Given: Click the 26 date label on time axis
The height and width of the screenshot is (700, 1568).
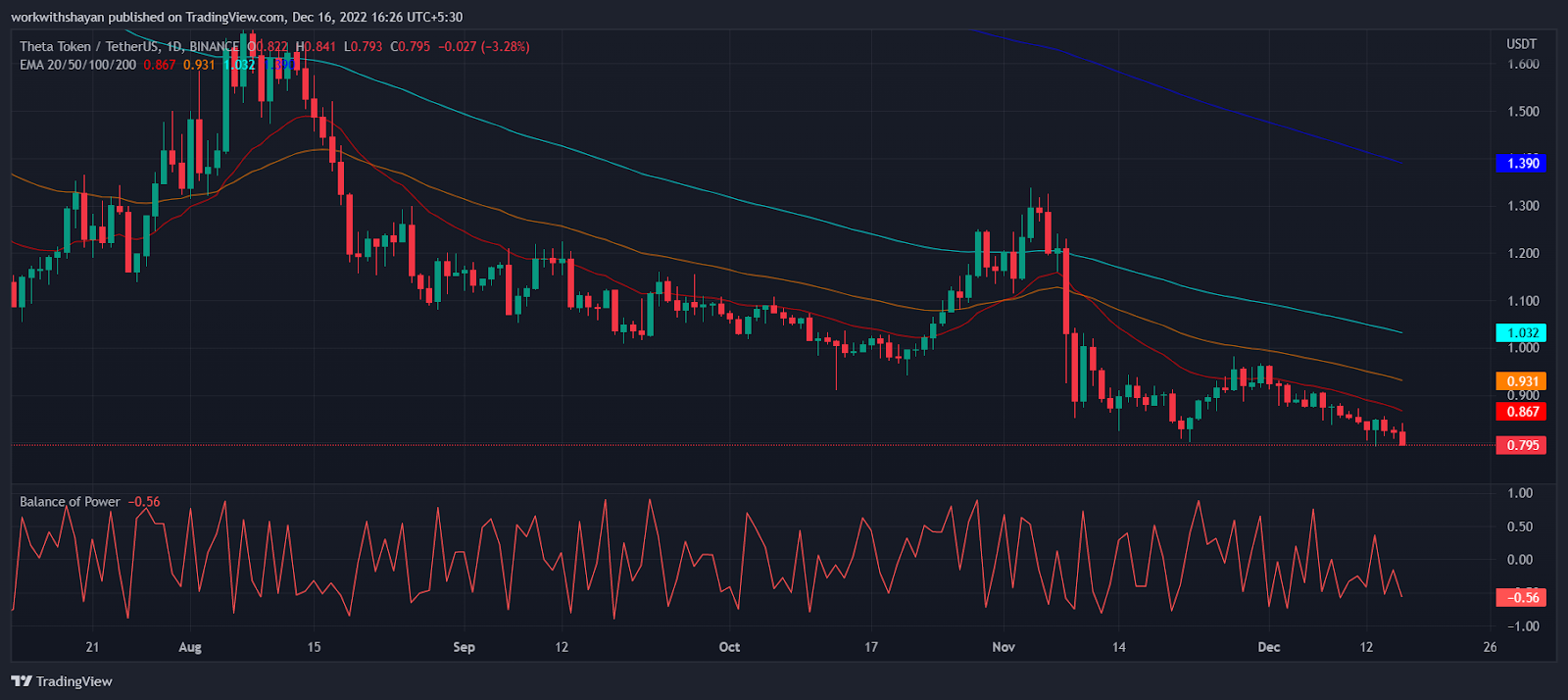Looking at the screenshot, I should tap(1491, 647).
